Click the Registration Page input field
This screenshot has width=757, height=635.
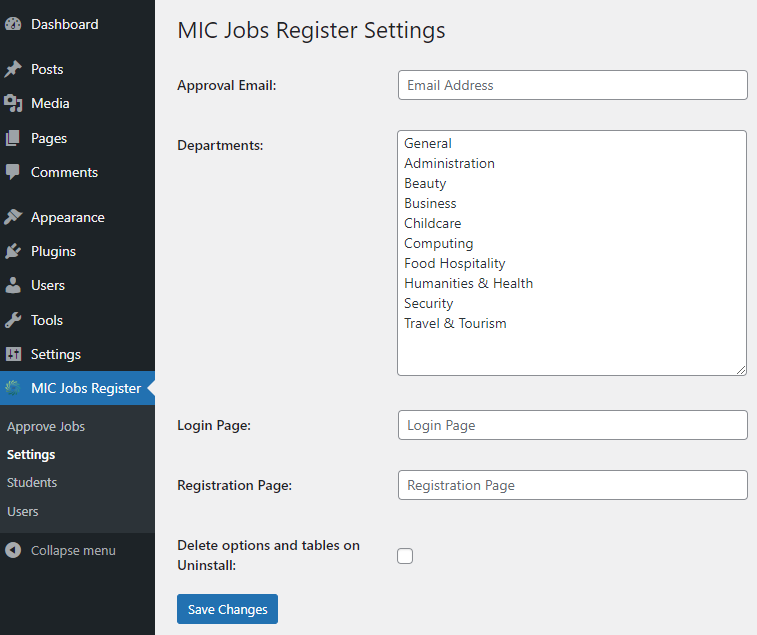tap(572, 485)
